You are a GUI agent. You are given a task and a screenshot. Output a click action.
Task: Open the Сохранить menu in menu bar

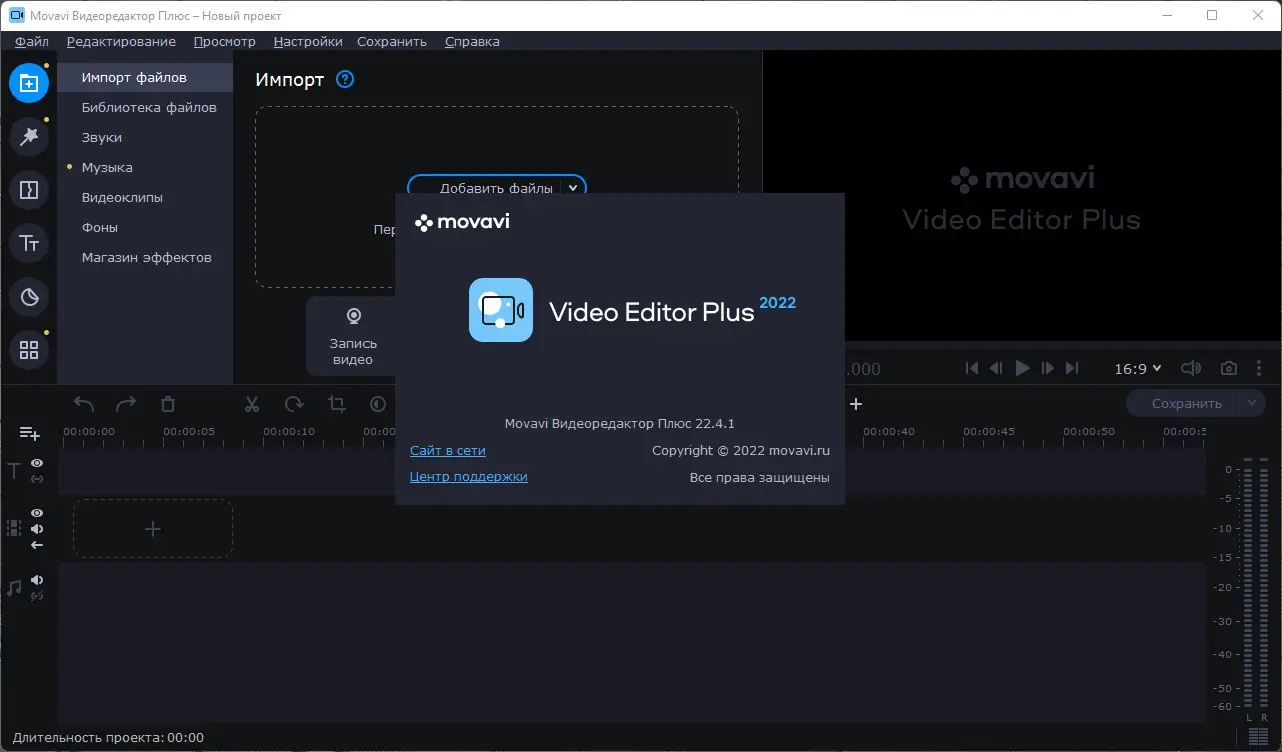(x=392, y=41)
